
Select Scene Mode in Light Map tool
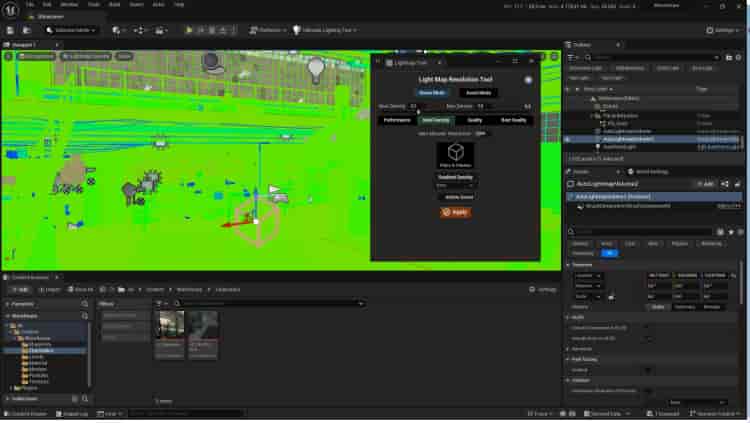click(x=432, y=93)
